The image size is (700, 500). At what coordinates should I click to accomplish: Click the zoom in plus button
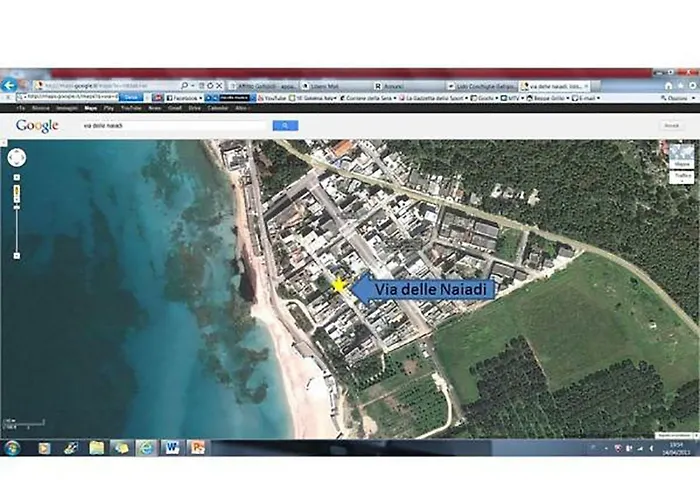pyautogui.click(x=17, y=179)
